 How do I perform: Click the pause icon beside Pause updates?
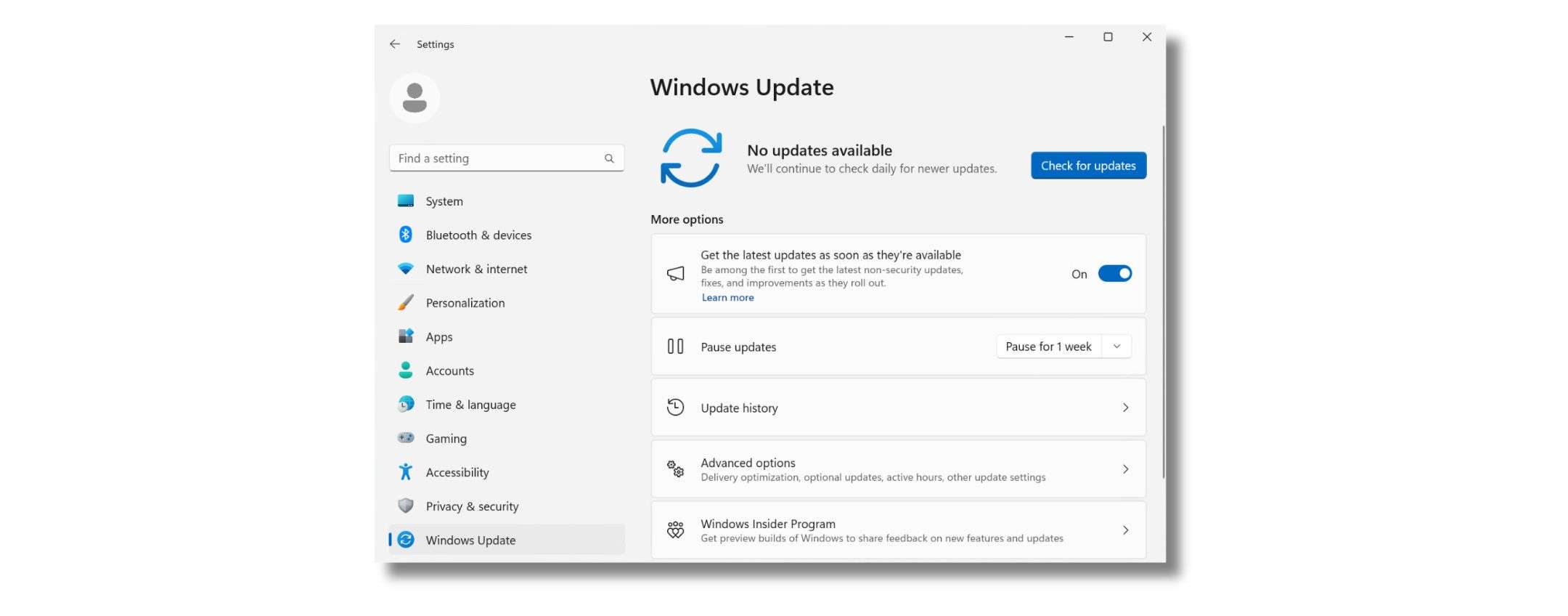coord(675,346)
